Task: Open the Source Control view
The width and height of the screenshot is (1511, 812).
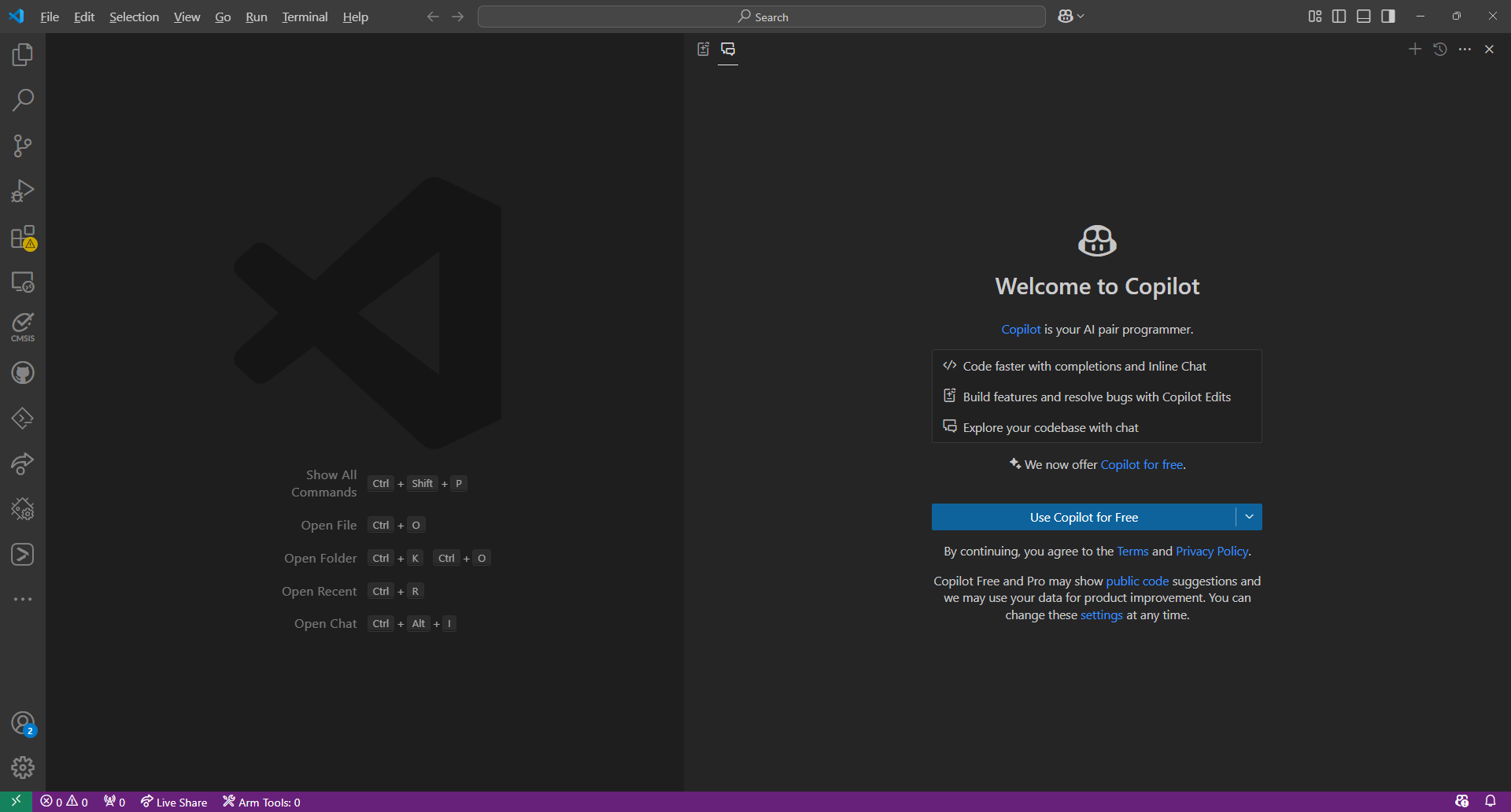Action: [23, 146]
